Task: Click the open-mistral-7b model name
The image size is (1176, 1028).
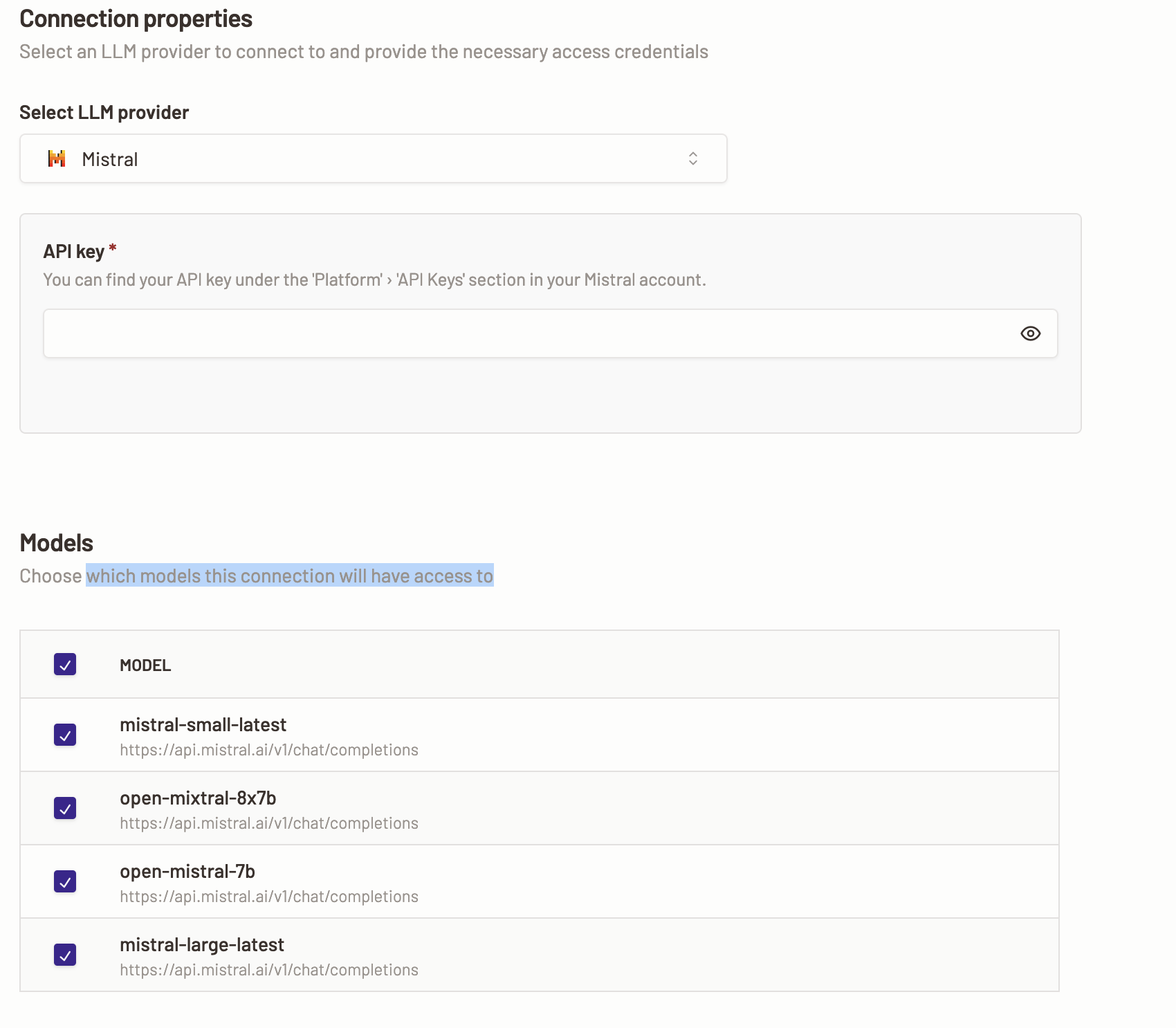Action: (187, 871)
